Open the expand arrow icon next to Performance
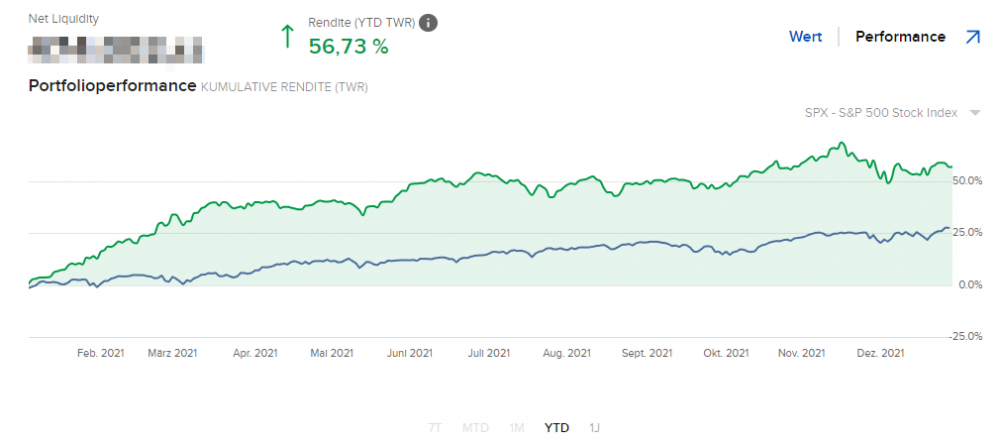This screenshot has height=445, width=1000. coord(972,37)
